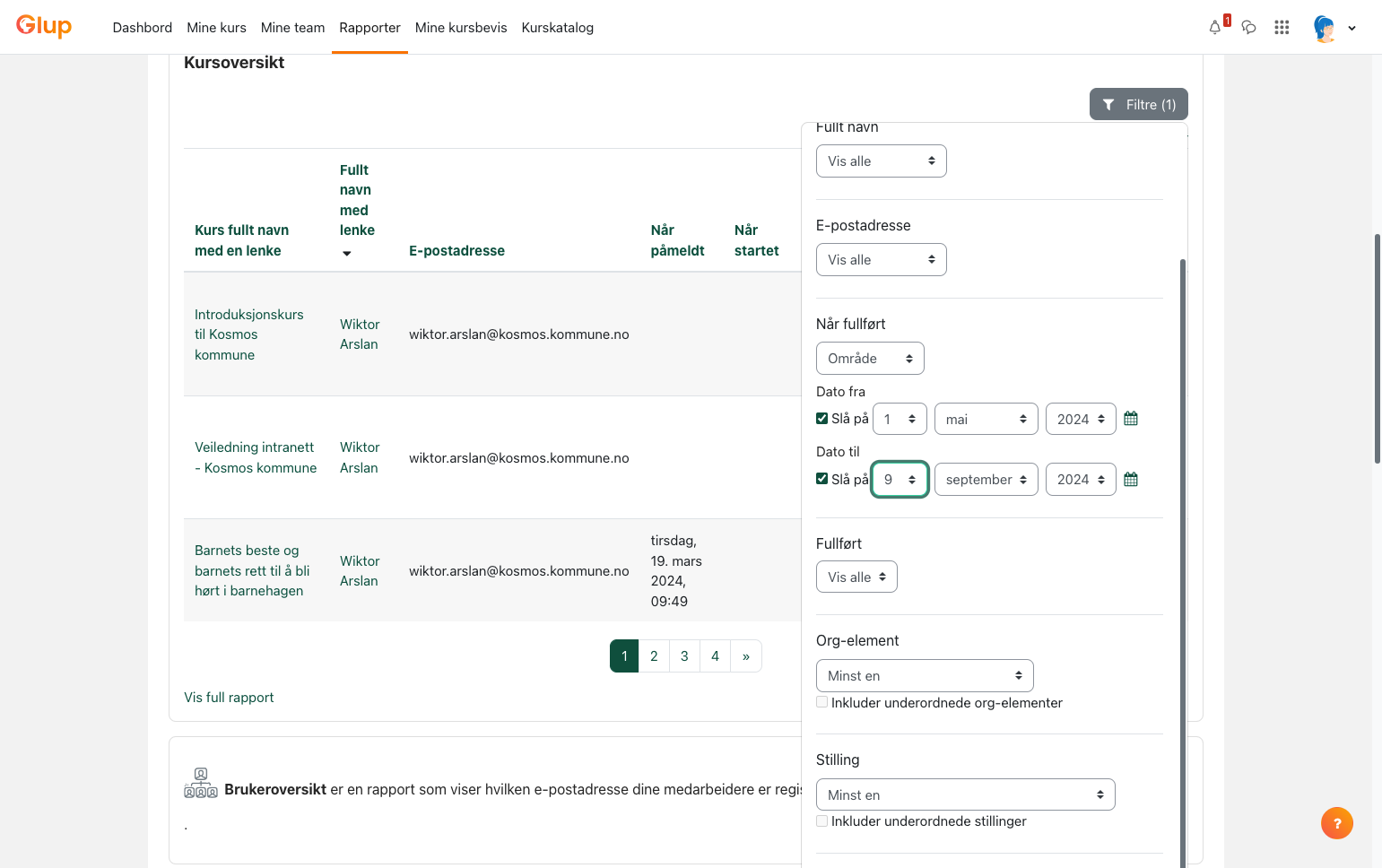The width and height of the screenshot is (1382, 868).
Task: Open the apps grid icon
Action: coord(1282,28)
